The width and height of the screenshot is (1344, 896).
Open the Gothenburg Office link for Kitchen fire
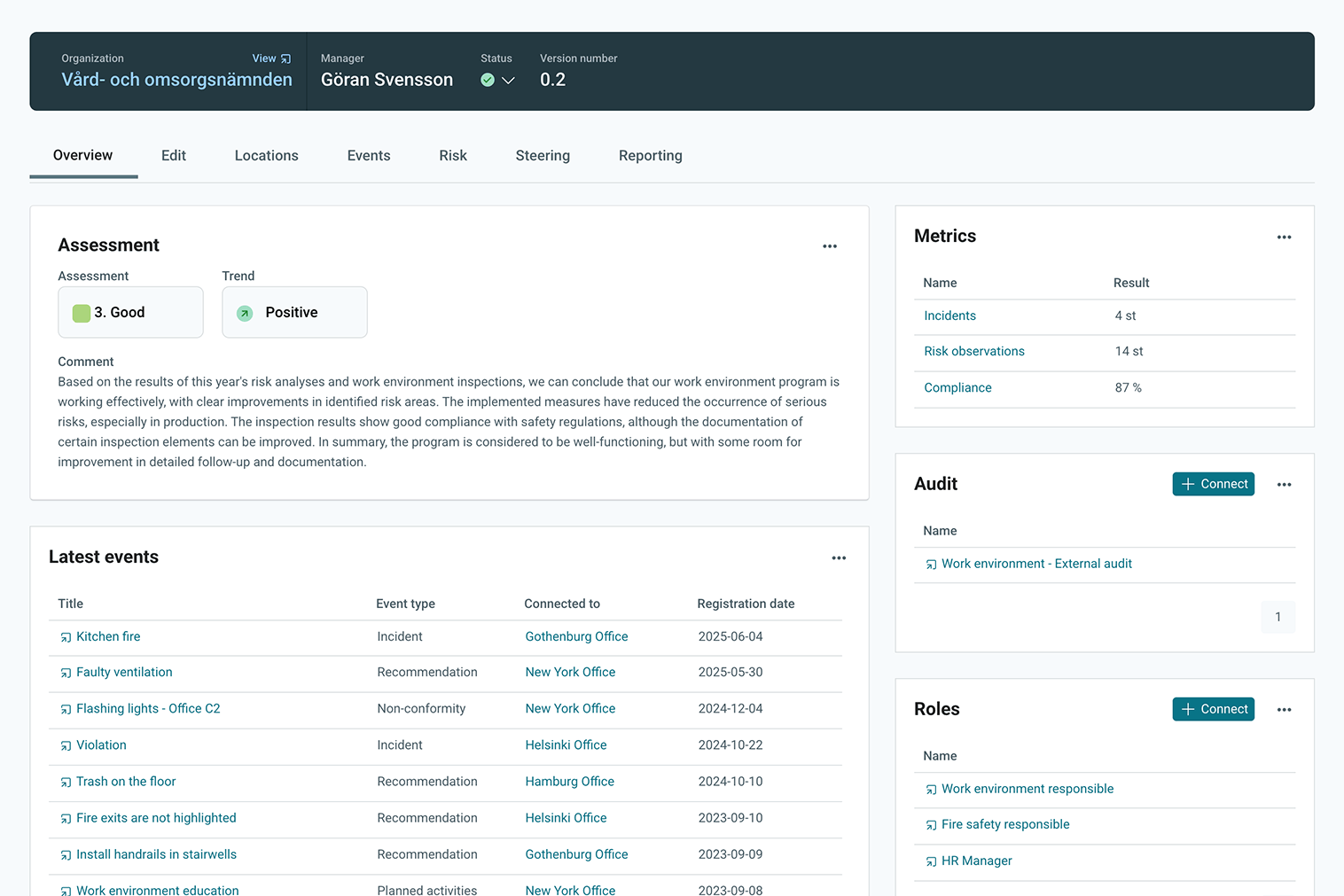point(576,636)
